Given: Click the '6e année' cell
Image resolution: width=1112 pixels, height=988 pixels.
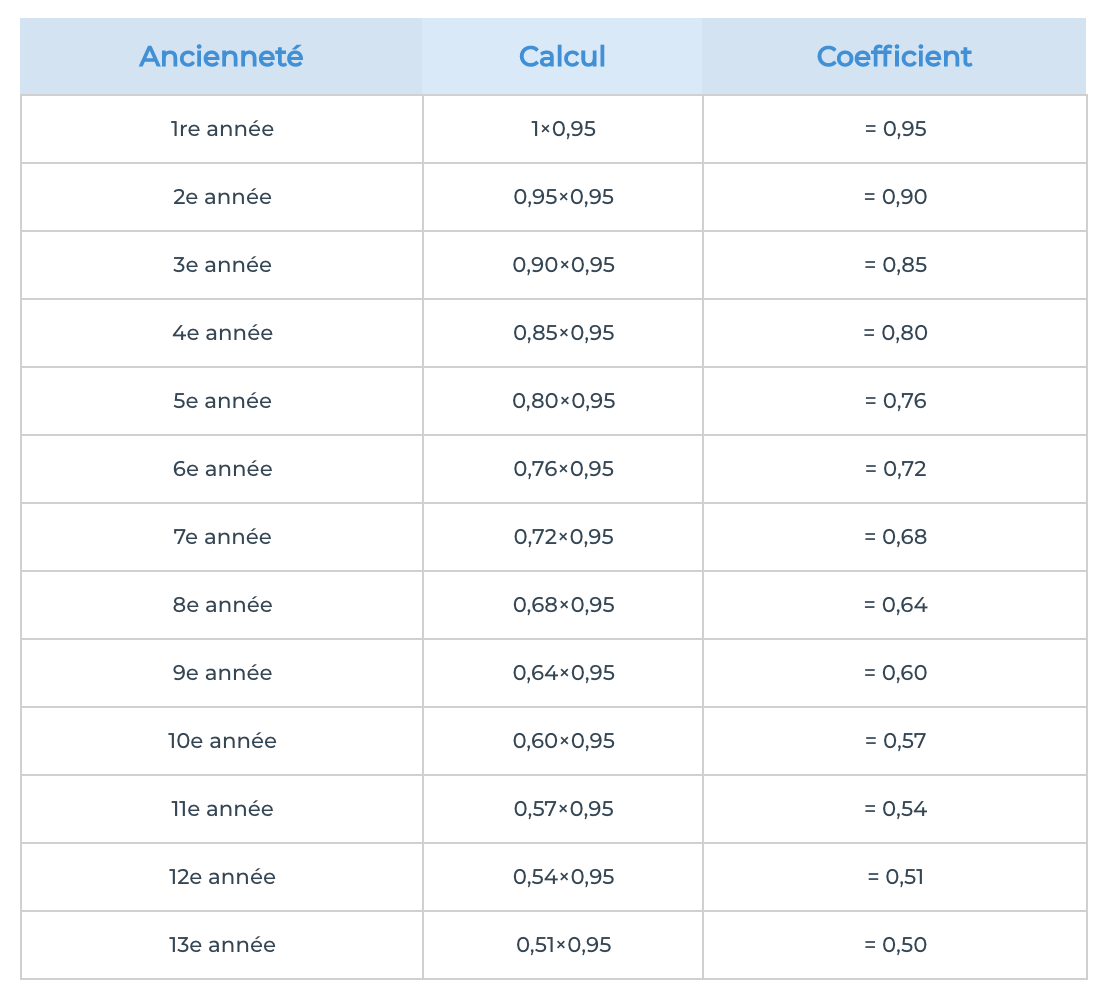Looking at the screenshot, I should point(222,469).
